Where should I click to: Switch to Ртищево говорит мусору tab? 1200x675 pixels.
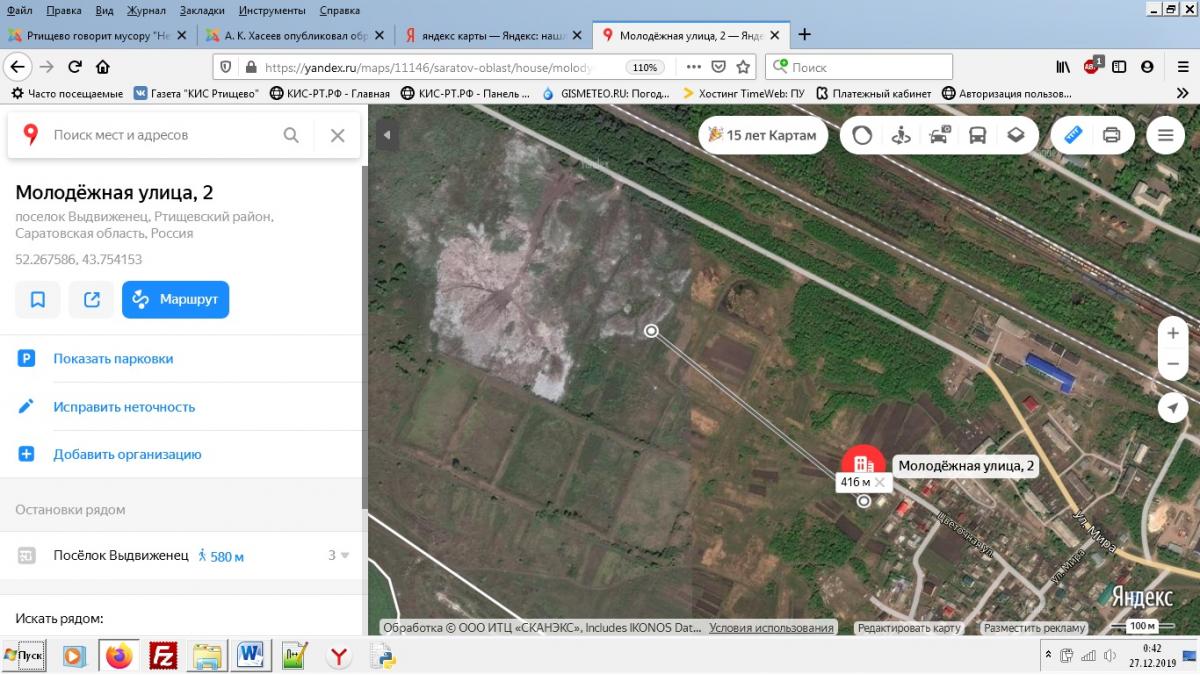90,35
